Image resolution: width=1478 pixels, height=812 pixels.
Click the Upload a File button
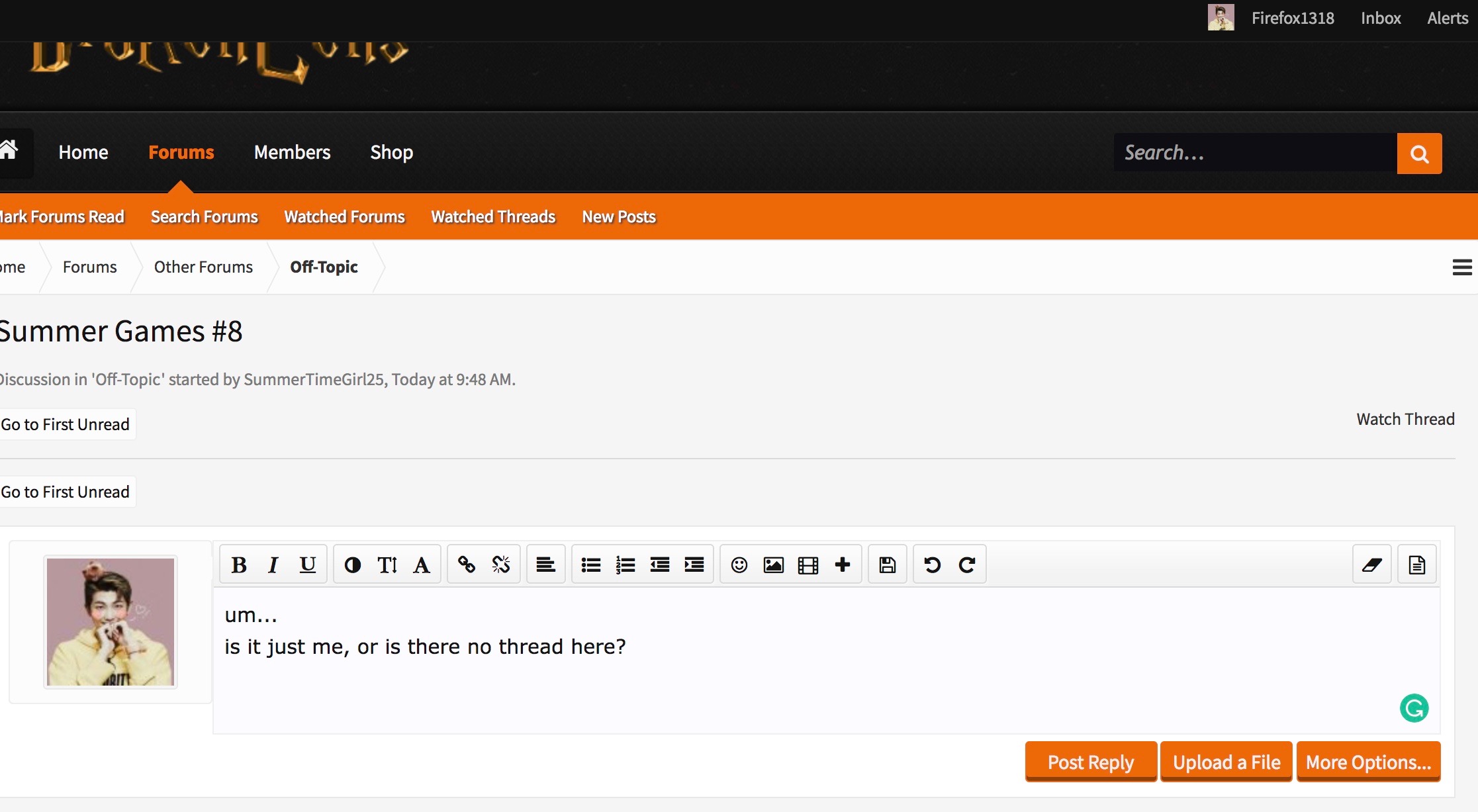tap(1226, 762)
